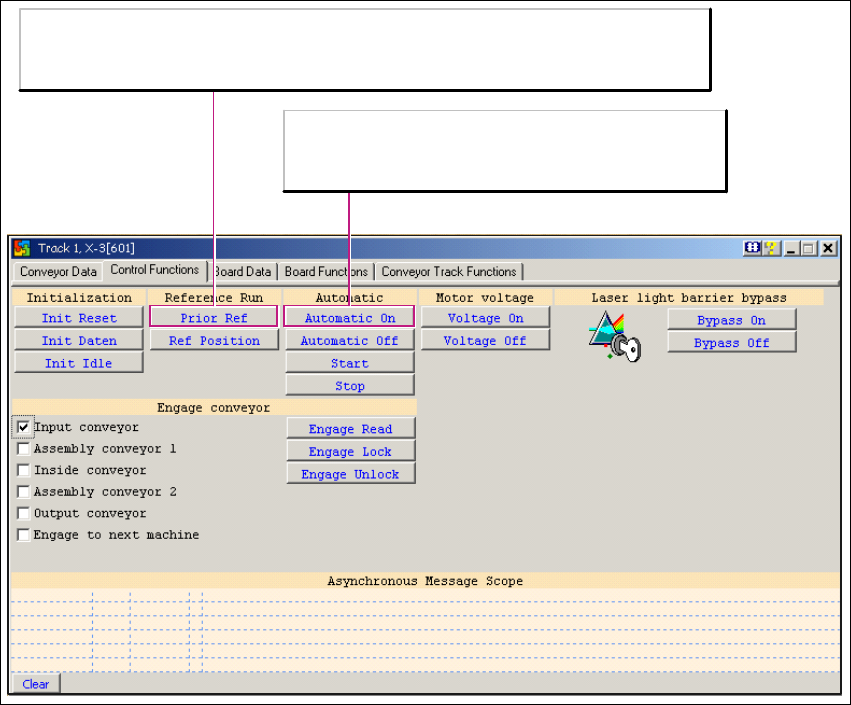Screen dimensions: 851x705
Task: Tick the Output conveyor checkbox
Action: tap(24, 513)
